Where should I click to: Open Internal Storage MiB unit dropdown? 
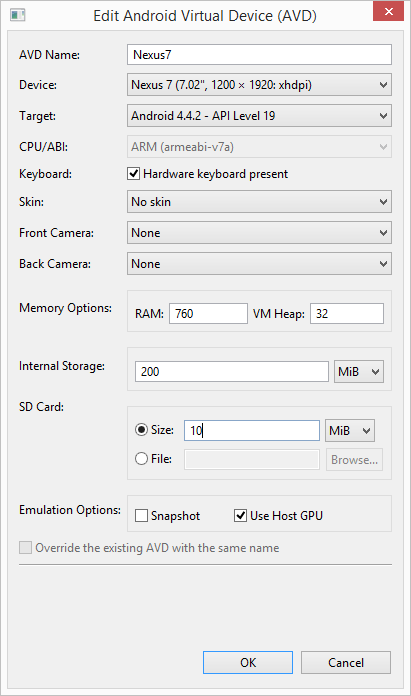[x=359, y=372]
